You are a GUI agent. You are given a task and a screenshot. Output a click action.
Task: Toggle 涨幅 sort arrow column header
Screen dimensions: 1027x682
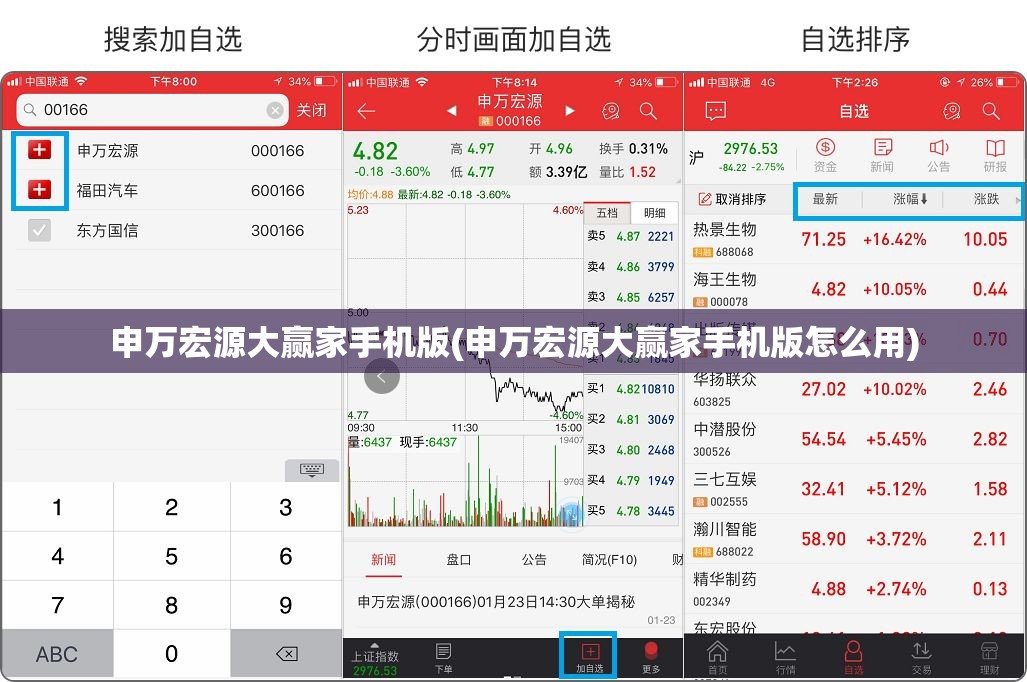point(910,199)
